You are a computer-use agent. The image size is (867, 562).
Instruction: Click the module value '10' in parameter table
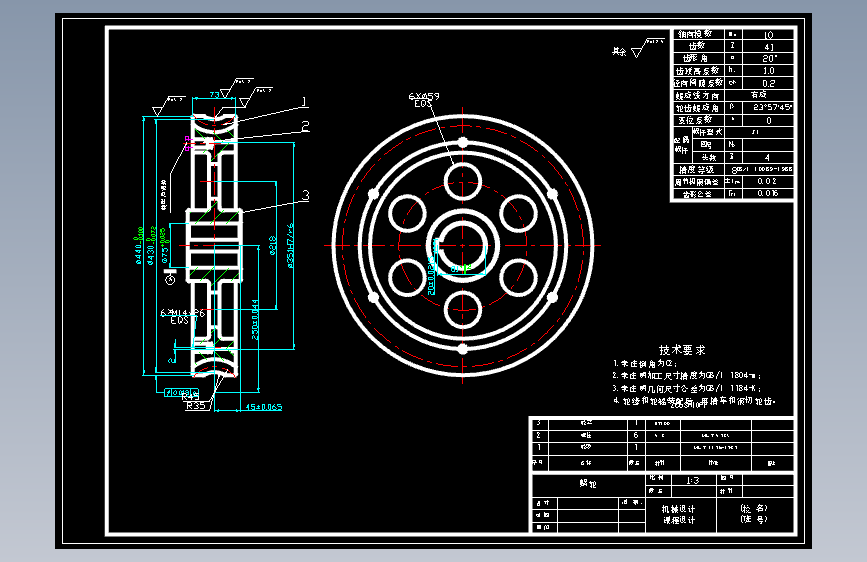point(768,34)
